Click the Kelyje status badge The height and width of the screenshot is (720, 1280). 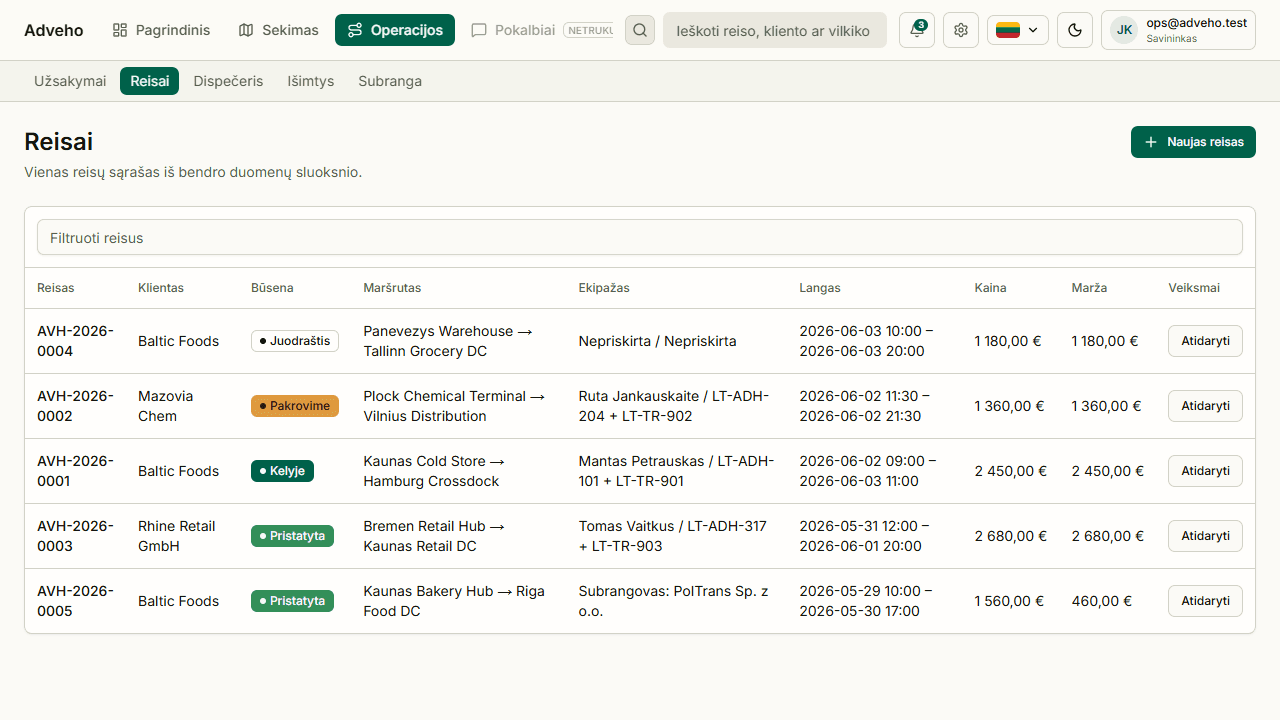(x=282, y=471)
